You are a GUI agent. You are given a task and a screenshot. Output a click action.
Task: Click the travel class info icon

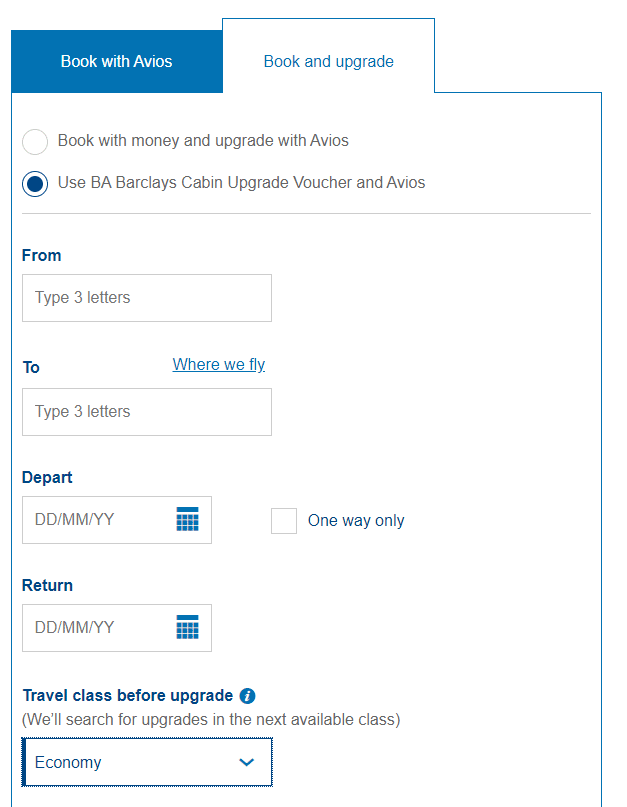click(248, 695)
